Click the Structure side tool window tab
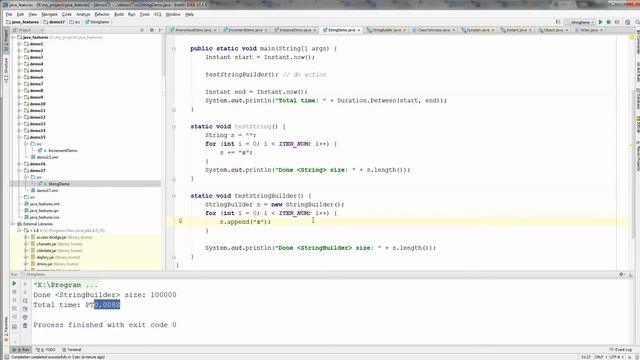Viewport: 640px width, 360px height. point(6,70)
